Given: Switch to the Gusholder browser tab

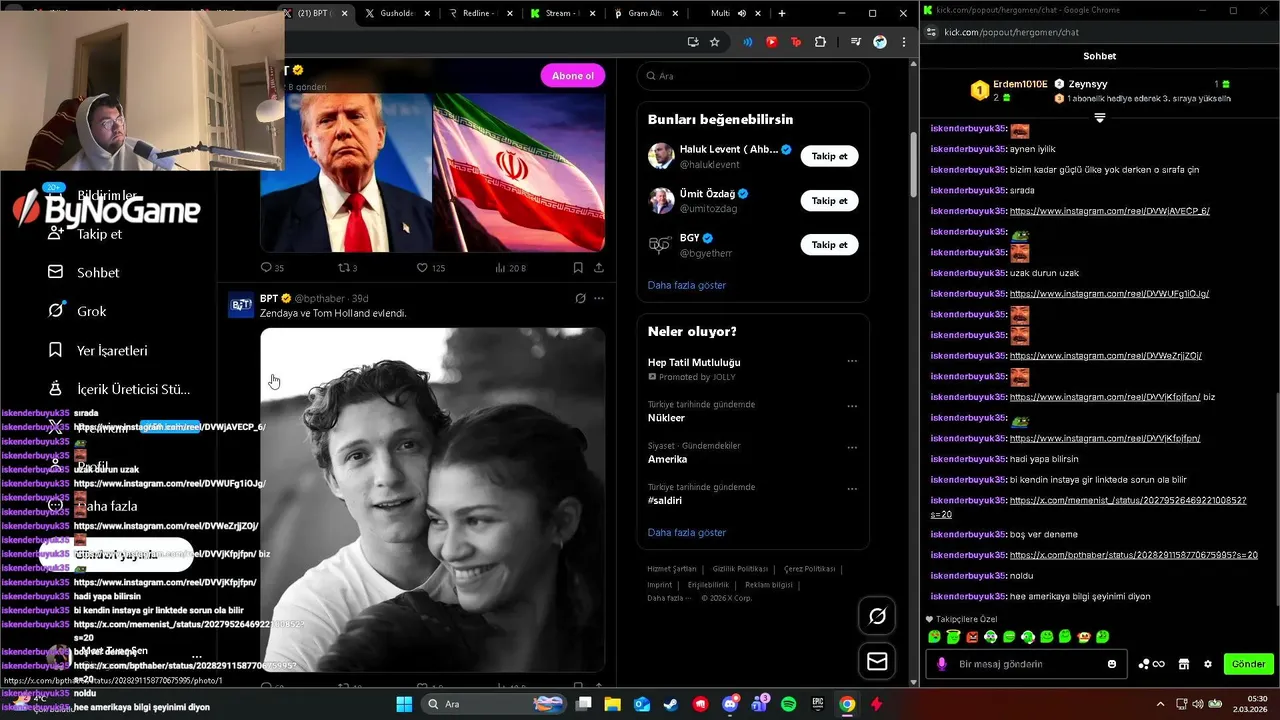Looking at the screenshot, I should [x=397, y=13].
